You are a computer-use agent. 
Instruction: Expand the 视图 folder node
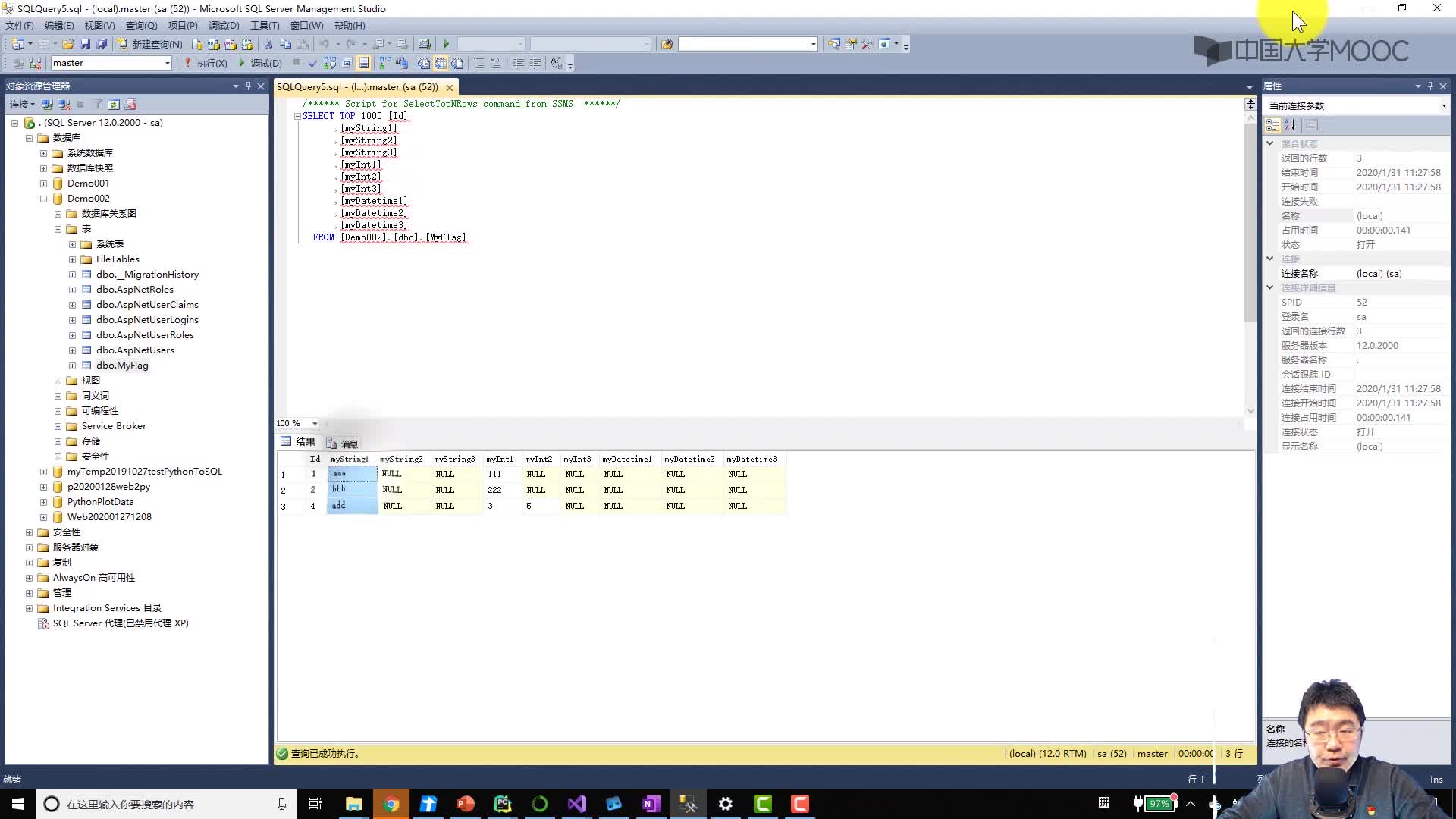tap(58, 381)
